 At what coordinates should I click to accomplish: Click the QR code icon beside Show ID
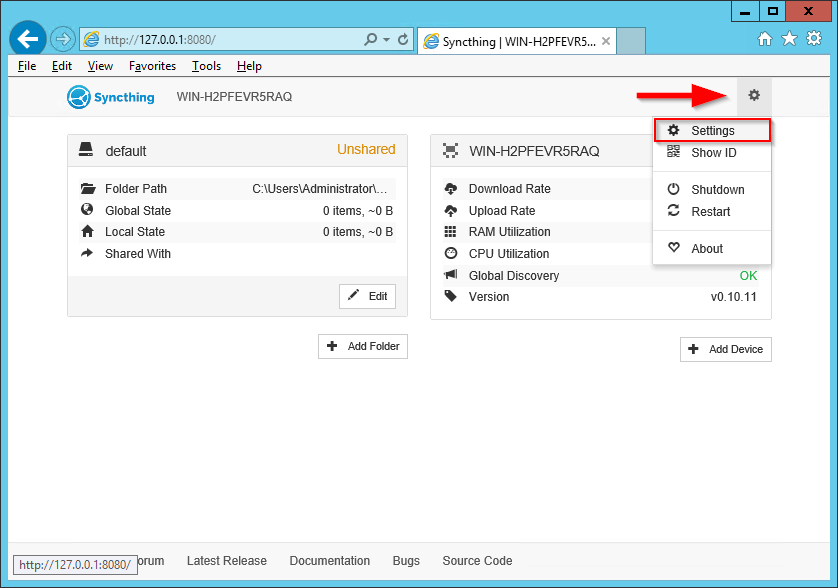[673, 152]
